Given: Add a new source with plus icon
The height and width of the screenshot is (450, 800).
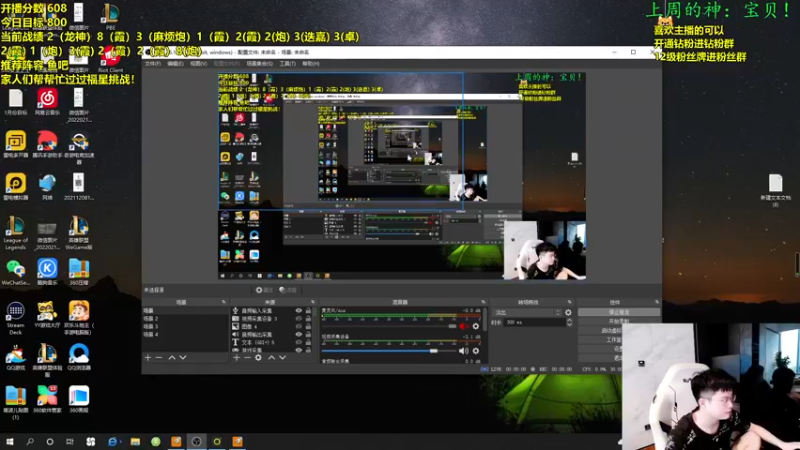Looking at the screenshot, I should coord(236,358).
